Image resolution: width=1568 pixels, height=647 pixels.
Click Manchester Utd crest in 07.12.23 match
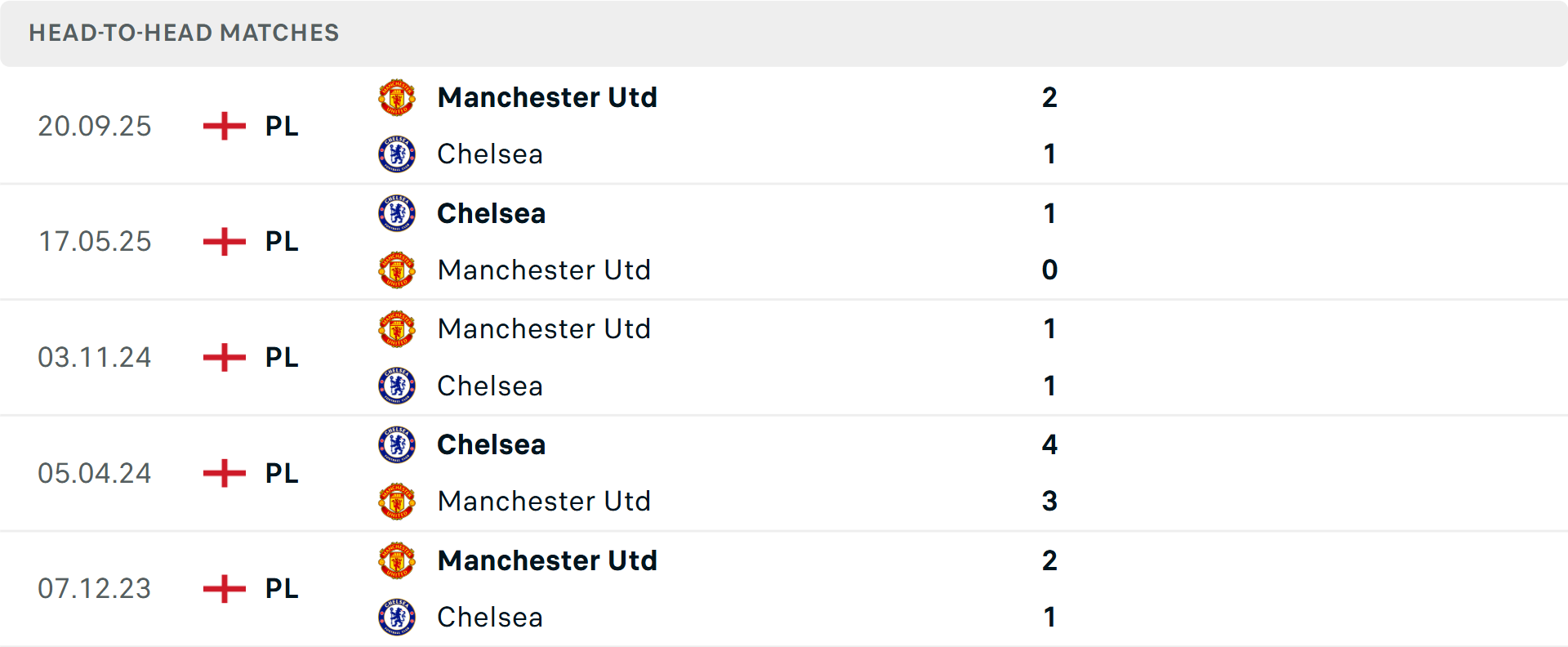pos(397,561)
